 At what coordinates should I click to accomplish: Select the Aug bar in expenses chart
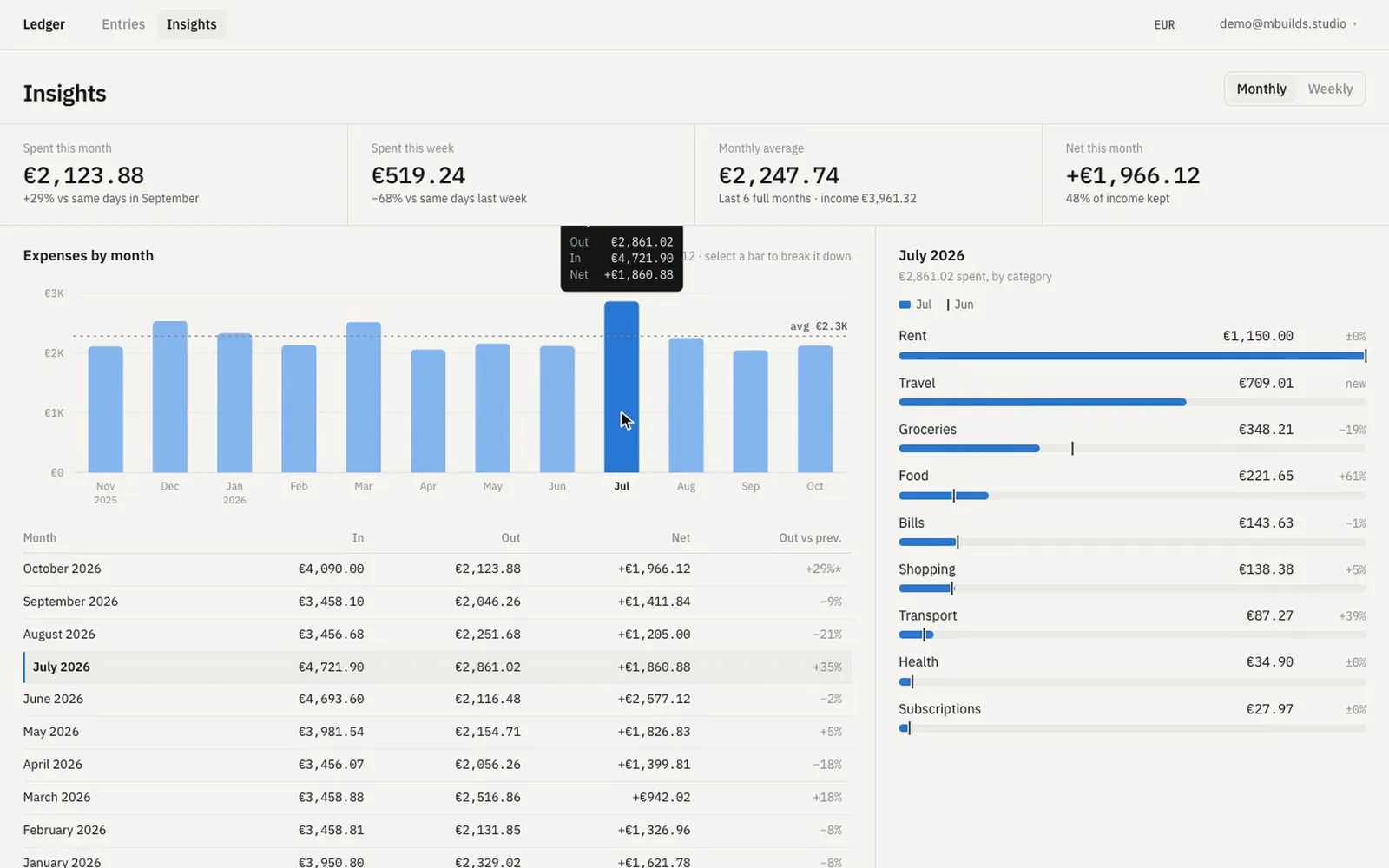[x=686, y=405]
